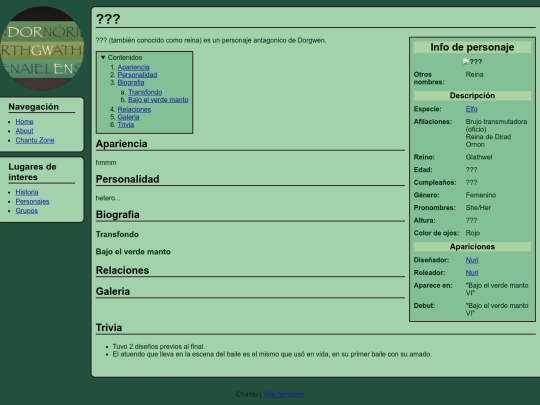
Task: Open Nuri link beside Roleador
Action: 472,273
